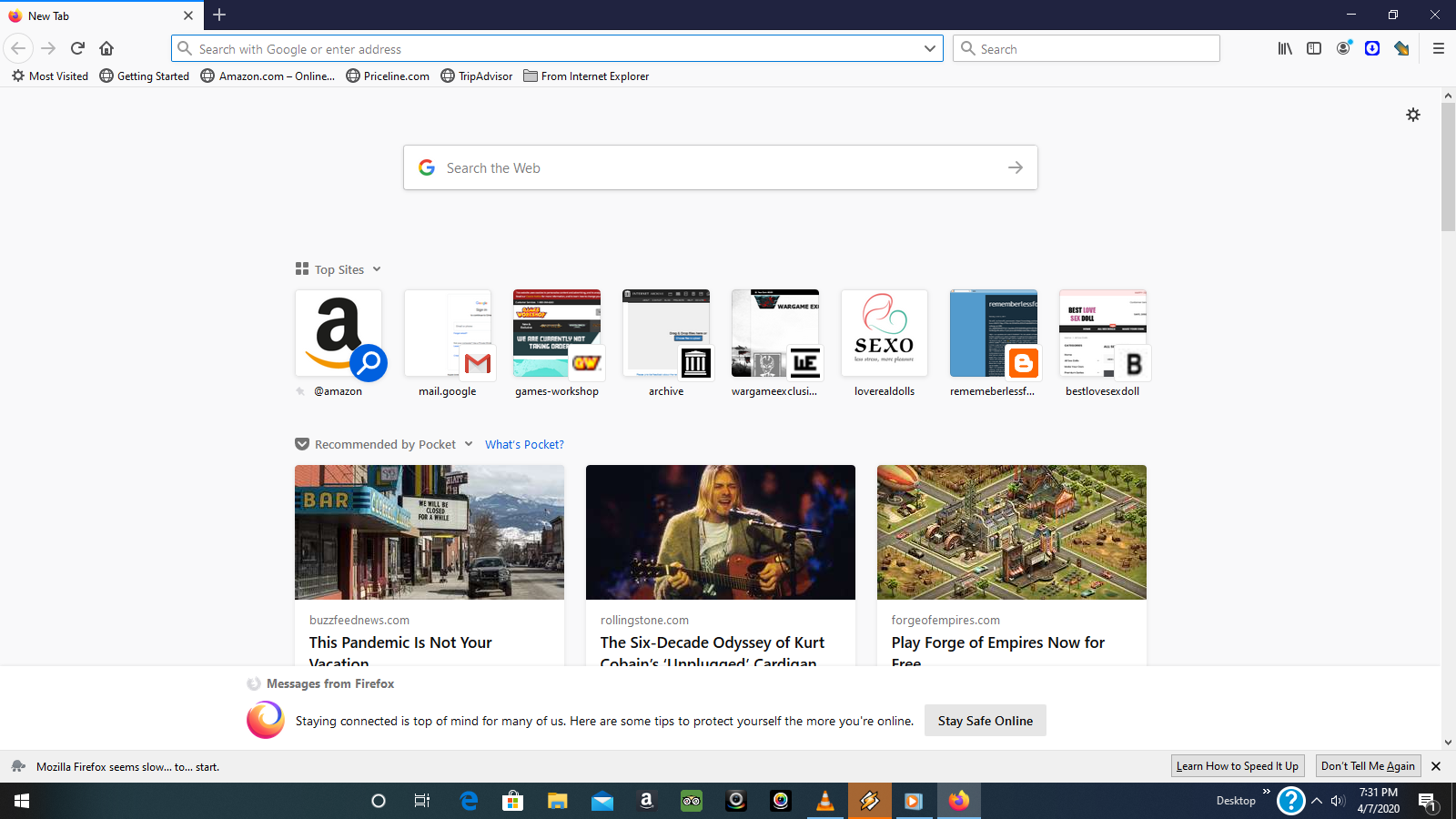Close the New Tab tab

(x=188, y=15)
